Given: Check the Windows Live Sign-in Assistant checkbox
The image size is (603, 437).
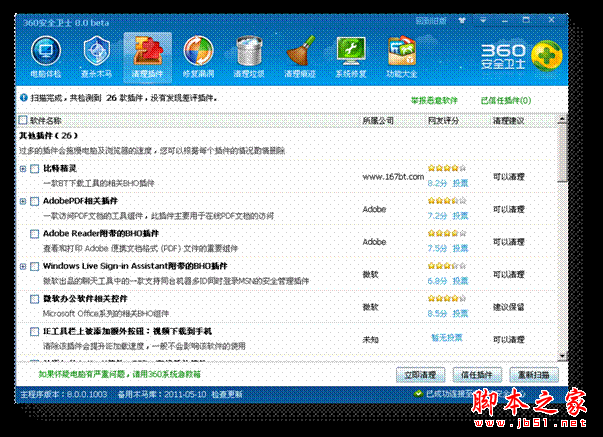Looking at the screenshot, I should point(35,266).
